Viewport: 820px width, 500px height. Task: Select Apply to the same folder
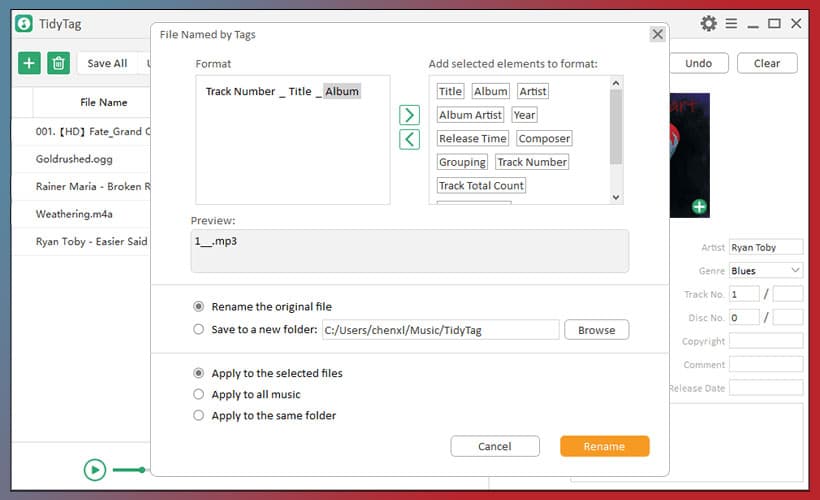tap(198, 415)
